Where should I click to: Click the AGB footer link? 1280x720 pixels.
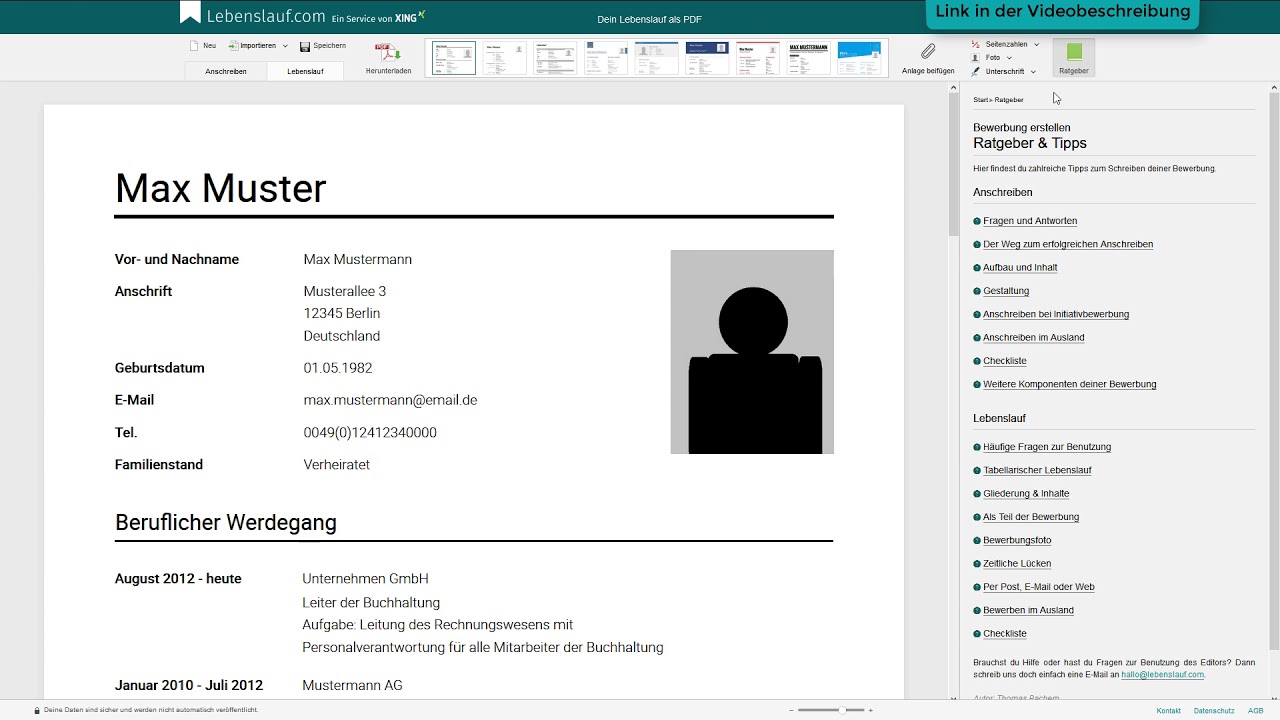click(1255, 710)
